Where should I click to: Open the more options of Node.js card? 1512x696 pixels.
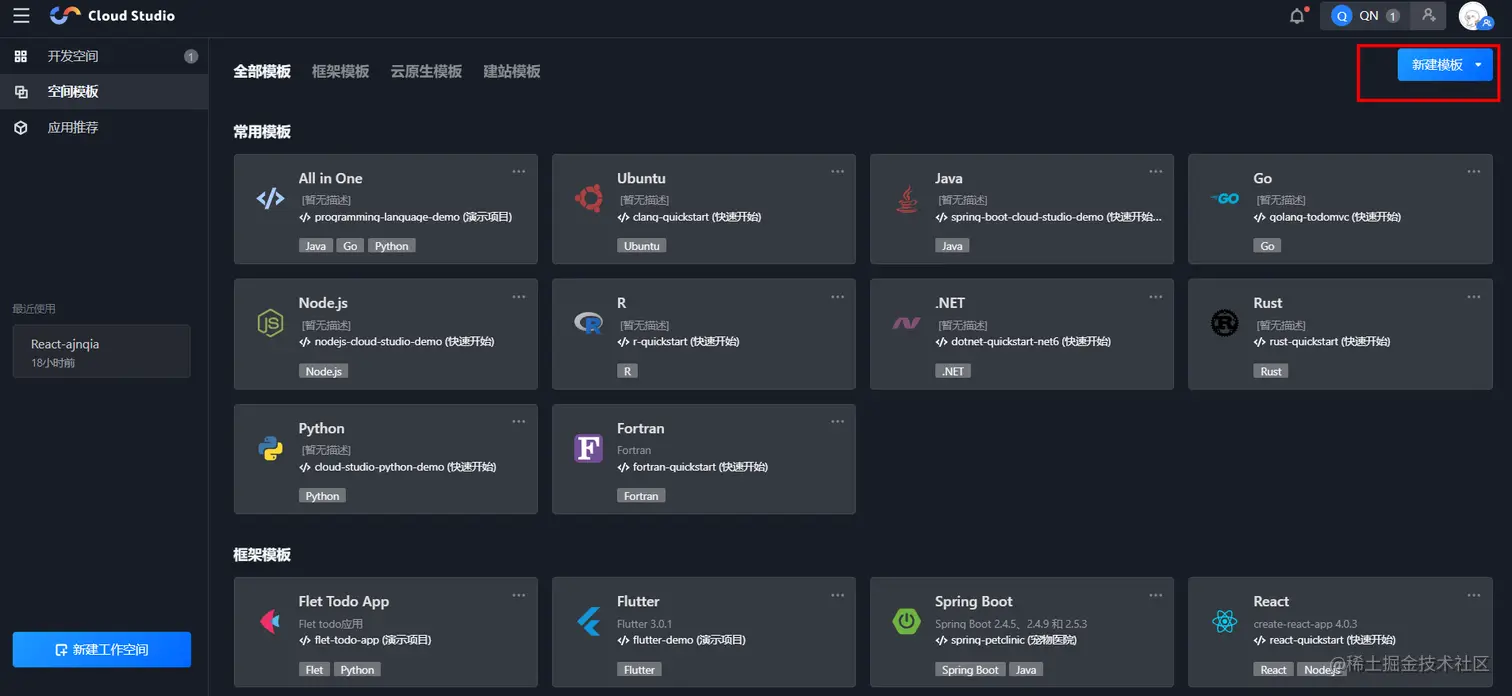(x=519, y=296)
